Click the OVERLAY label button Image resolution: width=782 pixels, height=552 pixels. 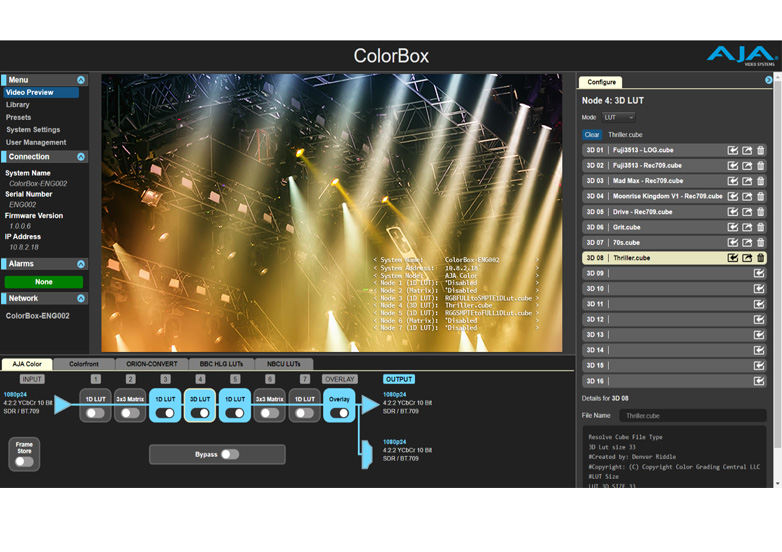(x=340, y=379)
